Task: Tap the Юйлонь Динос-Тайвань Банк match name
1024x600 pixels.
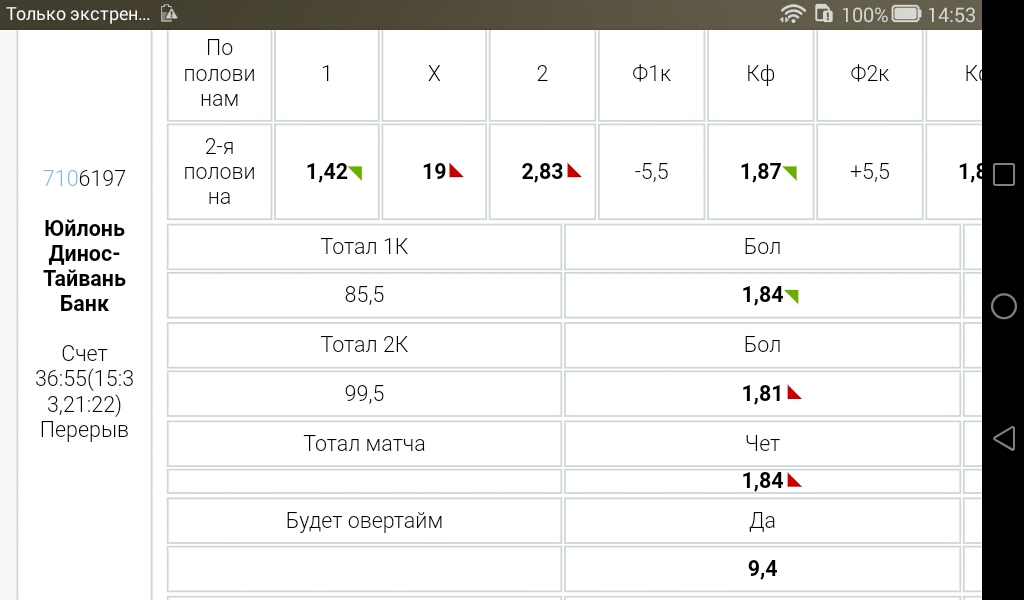Action: [x=84, y=266]
